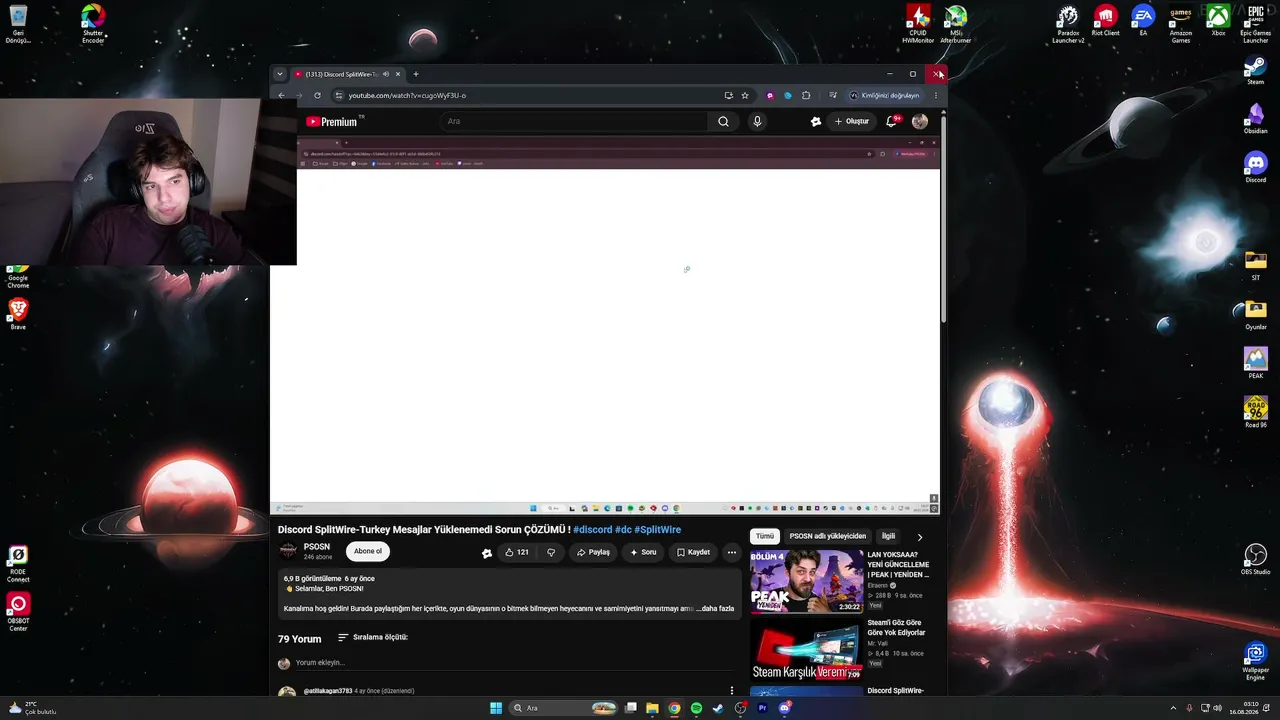Screen dimensions: 1280x720
Task: Select the İlgili filter chip
Action: point(888,536)
